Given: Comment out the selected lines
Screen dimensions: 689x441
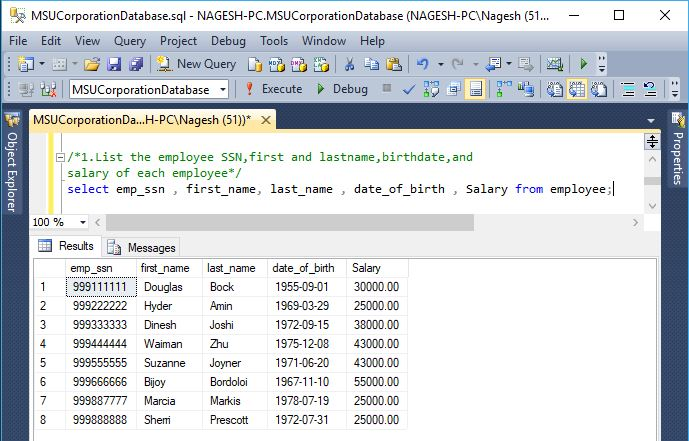Looking at the screenshot, I should (x=628, y=90).
